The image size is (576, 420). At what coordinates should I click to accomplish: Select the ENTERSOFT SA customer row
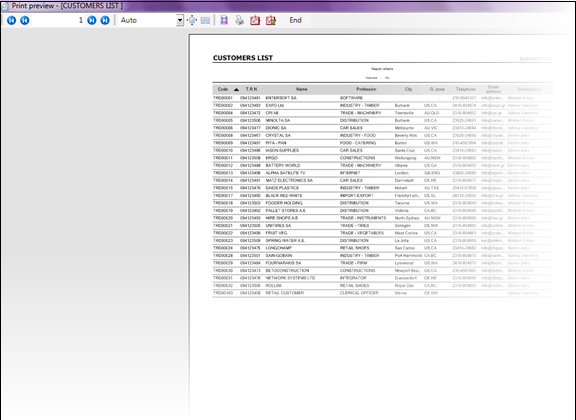pyautogui.click(x=382, y=98)
